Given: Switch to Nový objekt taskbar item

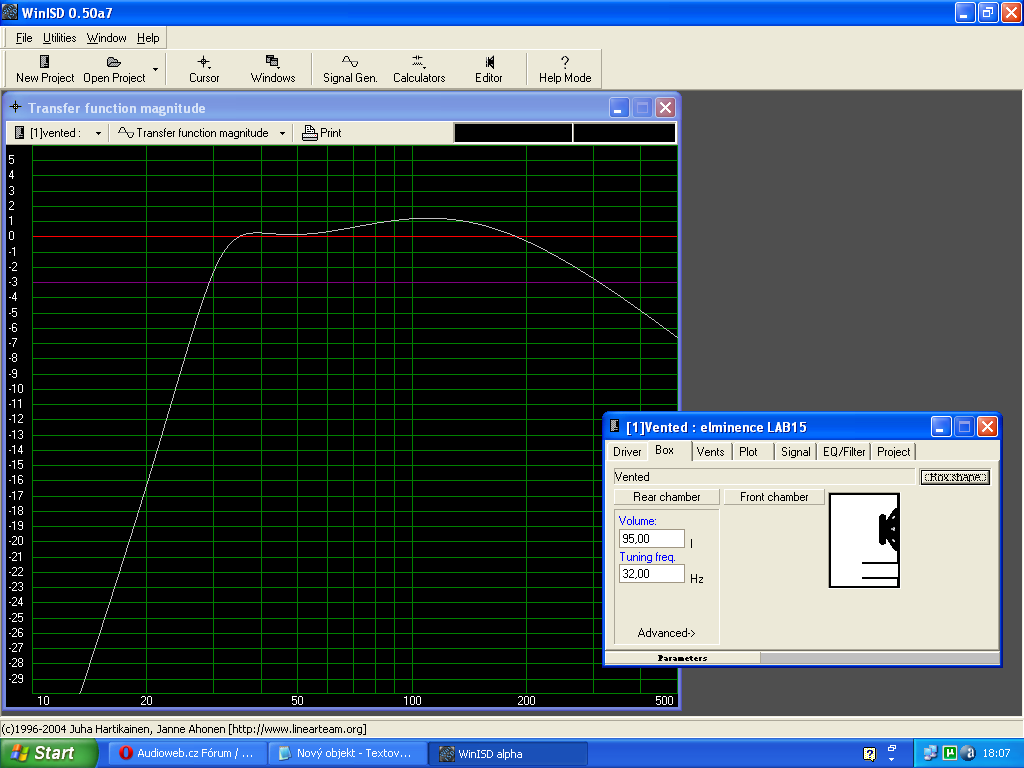Looking at the screenshot, I should [x=348, y=754].
